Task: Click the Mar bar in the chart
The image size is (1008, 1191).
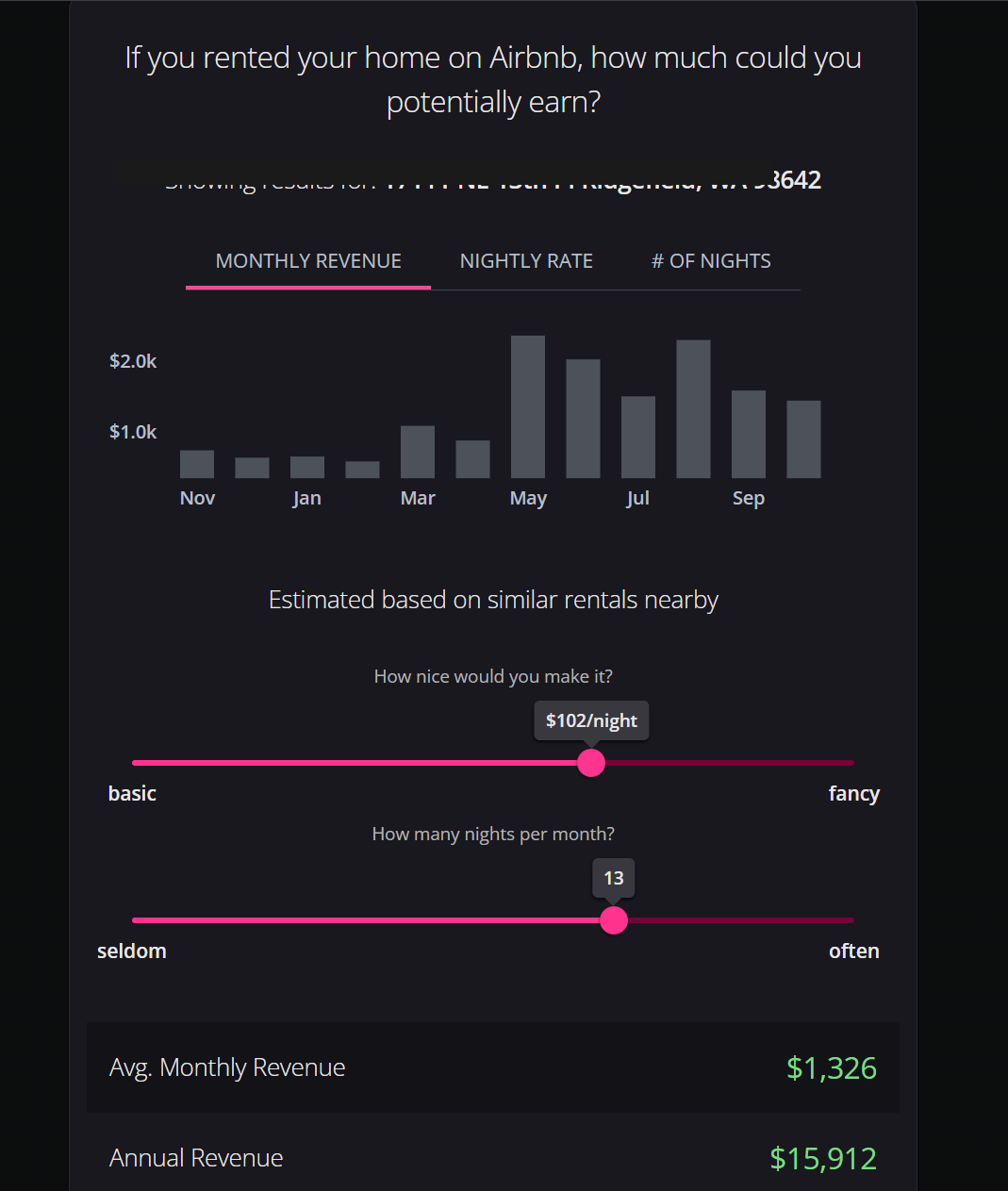Action: point(417,453)
